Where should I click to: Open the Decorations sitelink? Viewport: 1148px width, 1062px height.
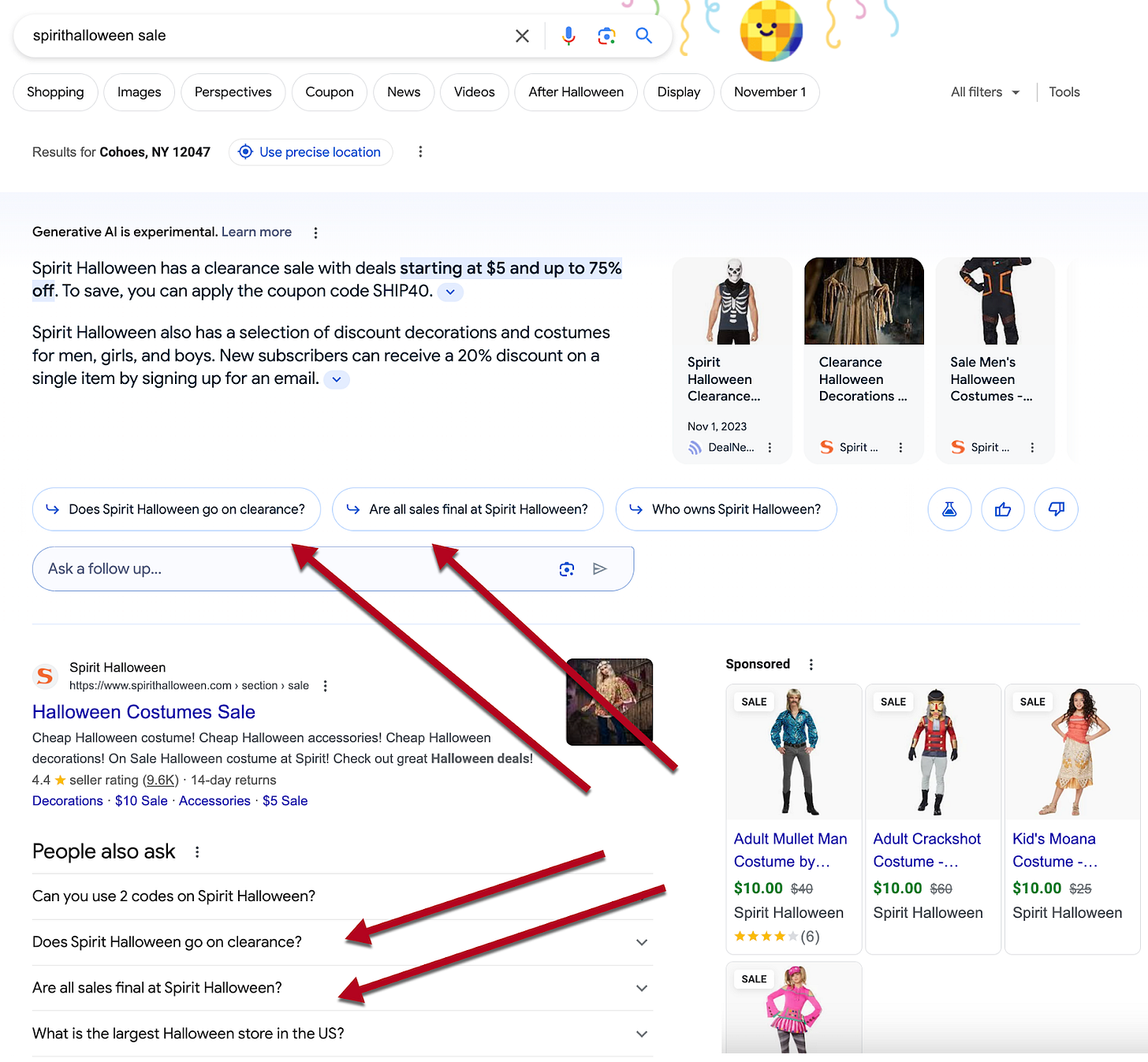(68, 801)
